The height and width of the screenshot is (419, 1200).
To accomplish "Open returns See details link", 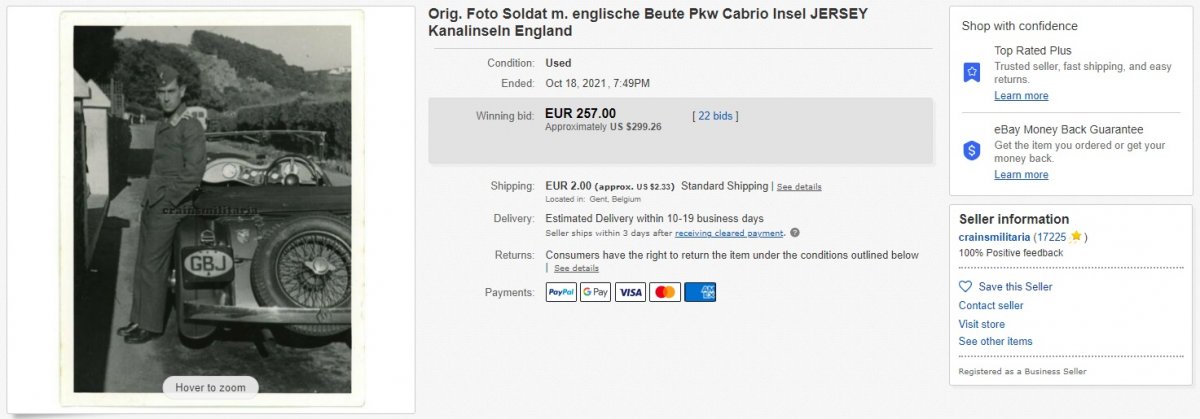I will click(x=577, y=268).
